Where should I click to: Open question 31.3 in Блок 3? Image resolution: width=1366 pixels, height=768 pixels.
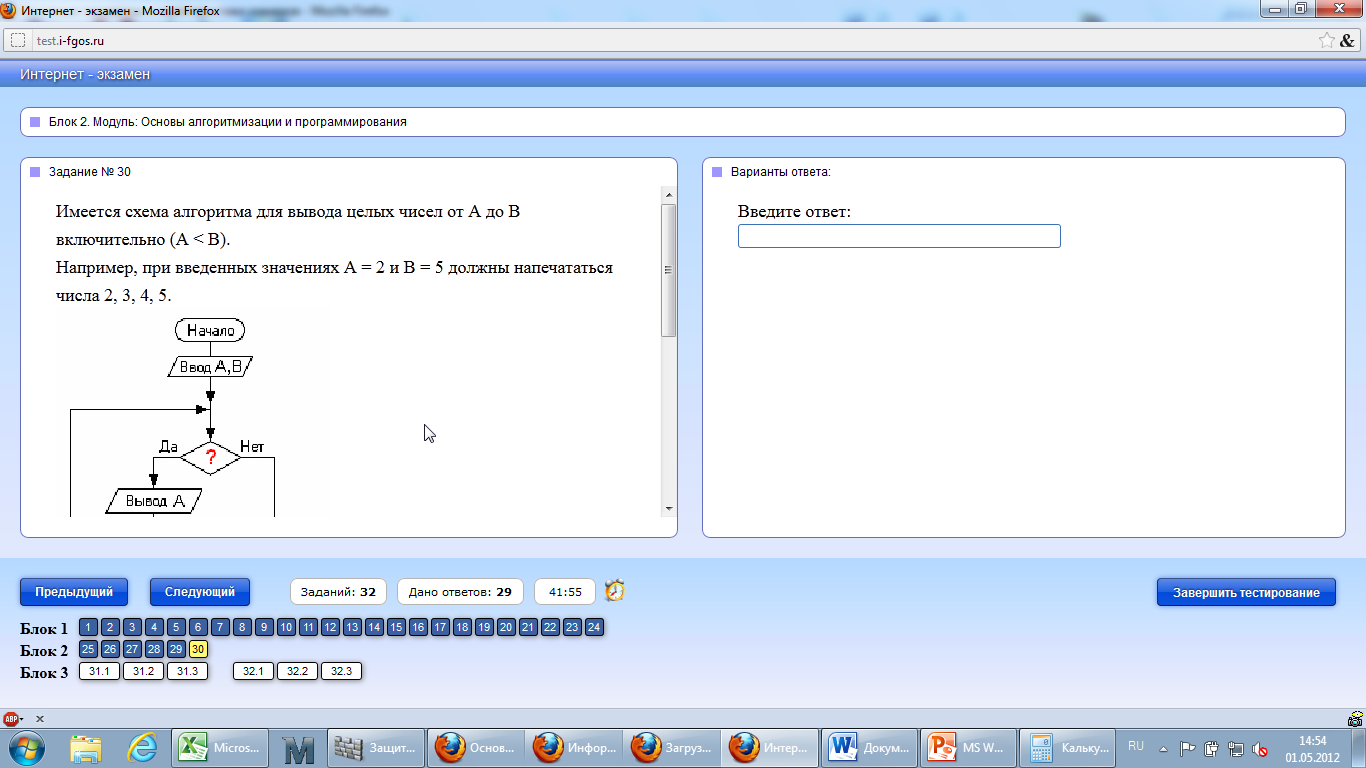coord(187,672)
